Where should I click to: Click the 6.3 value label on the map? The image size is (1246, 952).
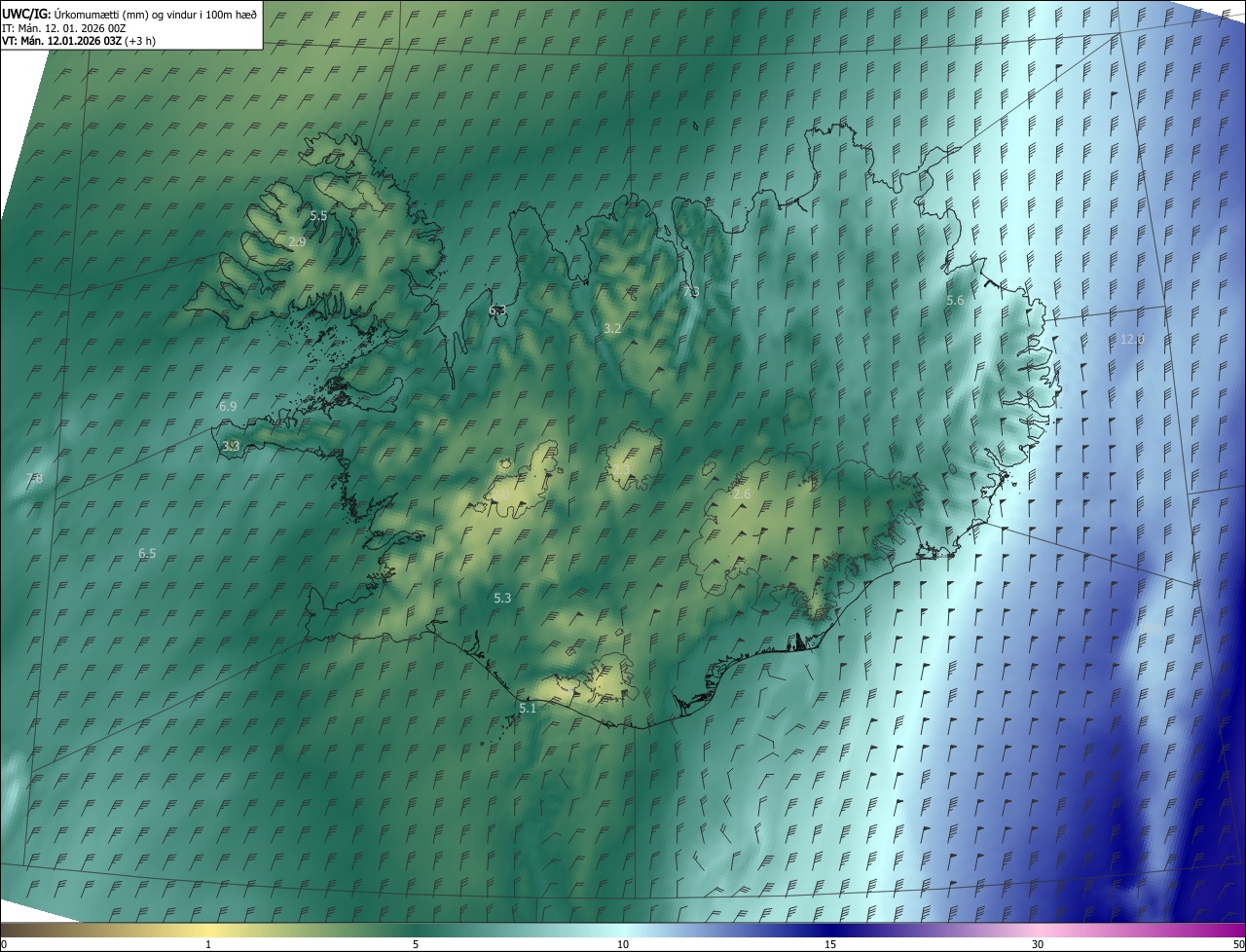(497, 310)
